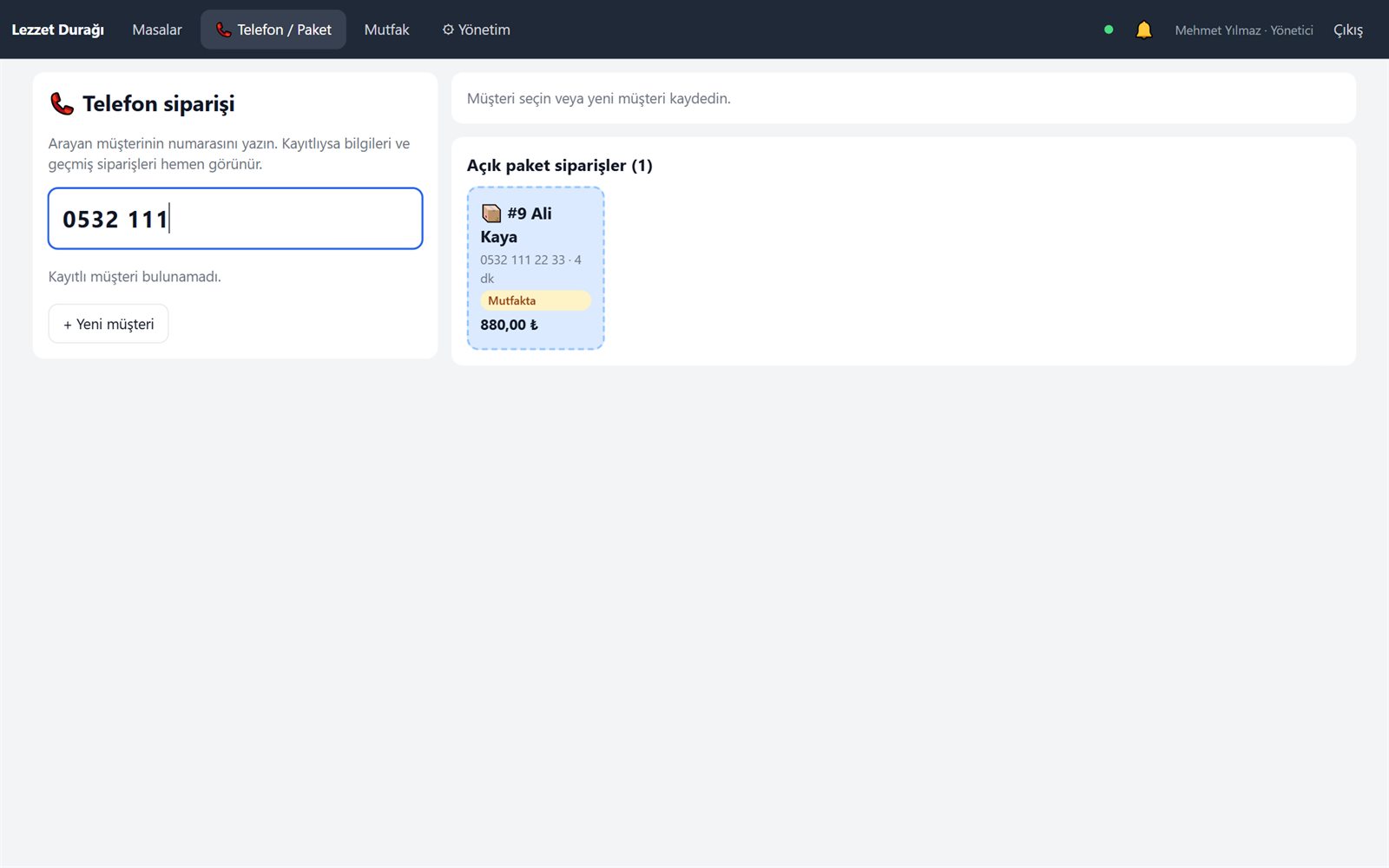Open the notifications bell

coord(1143,30)
